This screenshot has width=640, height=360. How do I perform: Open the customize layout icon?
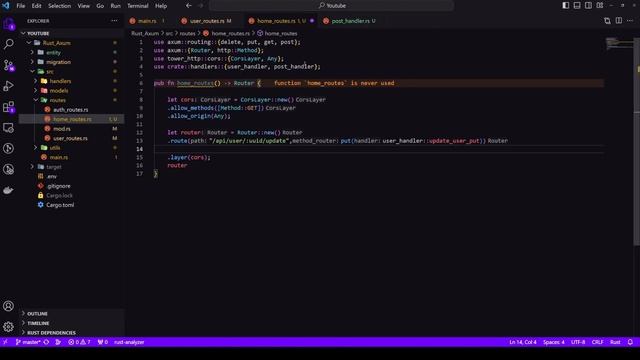pos(600,6)
